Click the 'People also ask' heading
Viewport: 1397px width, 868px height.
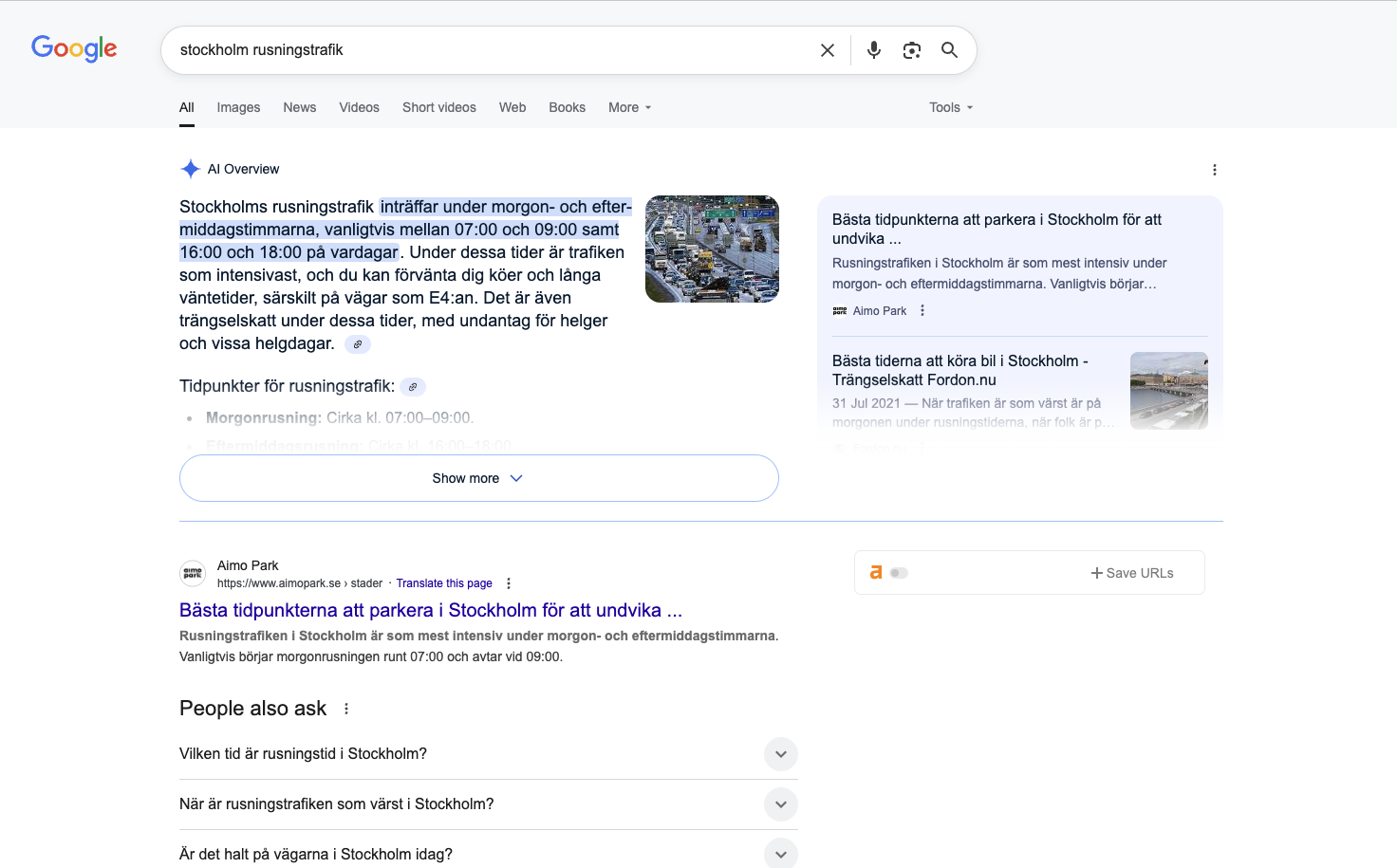point(252,709)
